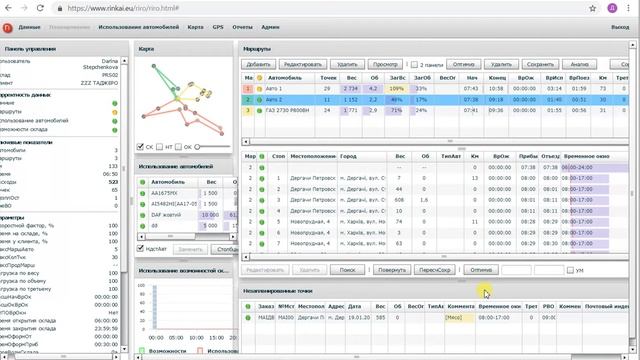
Task: Click the Выход logout link
Action: (620, 27)
